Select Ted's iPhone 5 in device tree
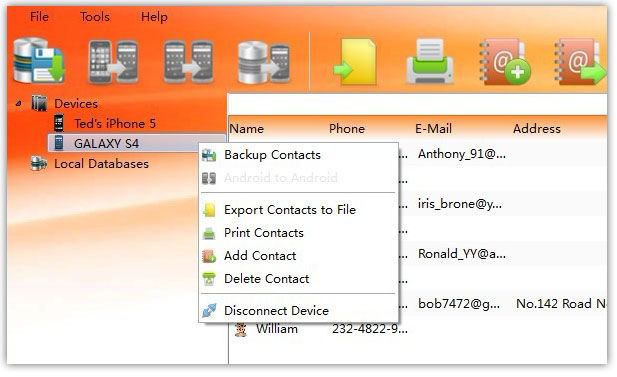The height and width of the screenshot is (377, 617). 115,124
